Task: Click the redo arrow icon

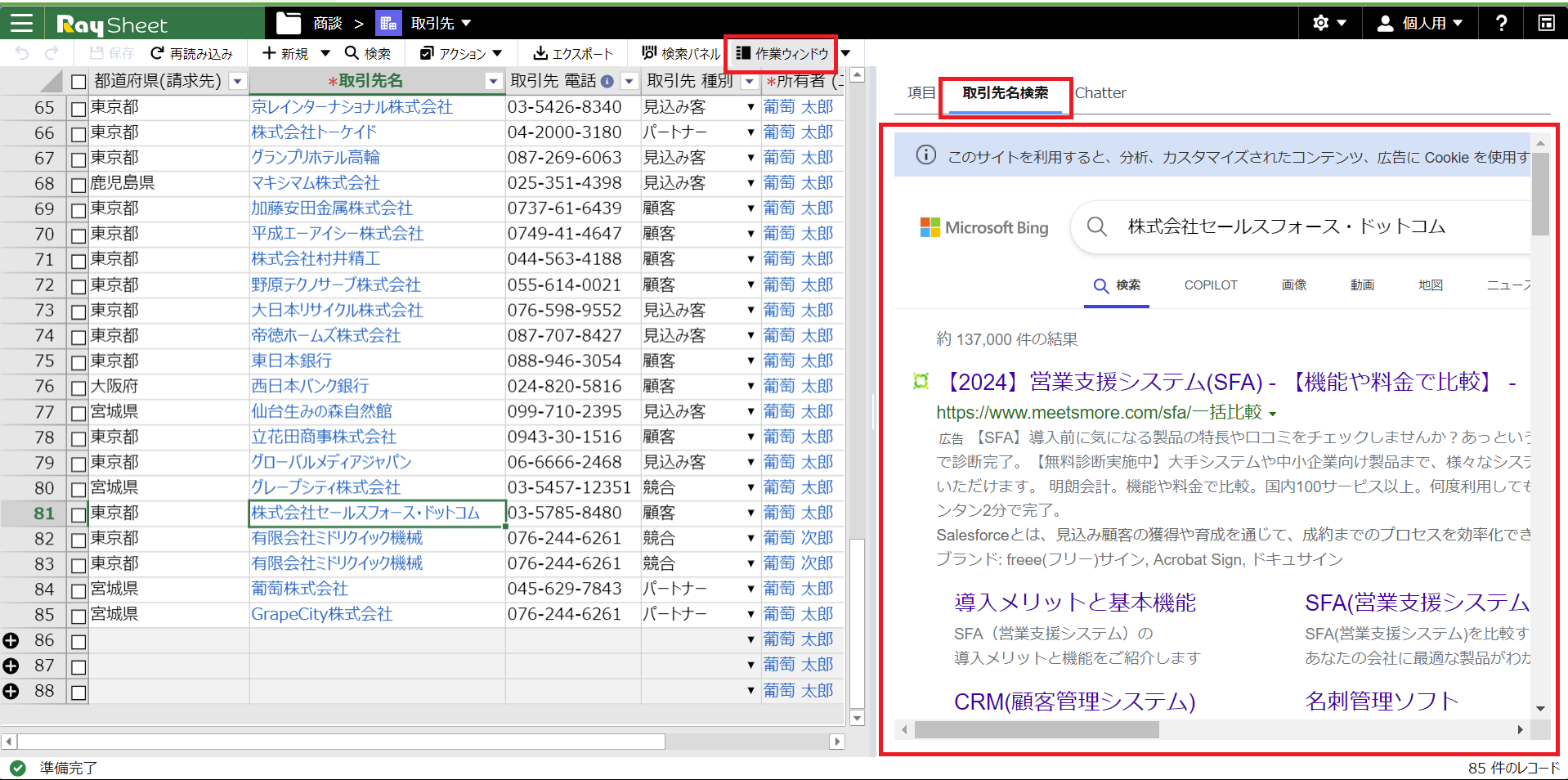Action: (x=52, y=53)
